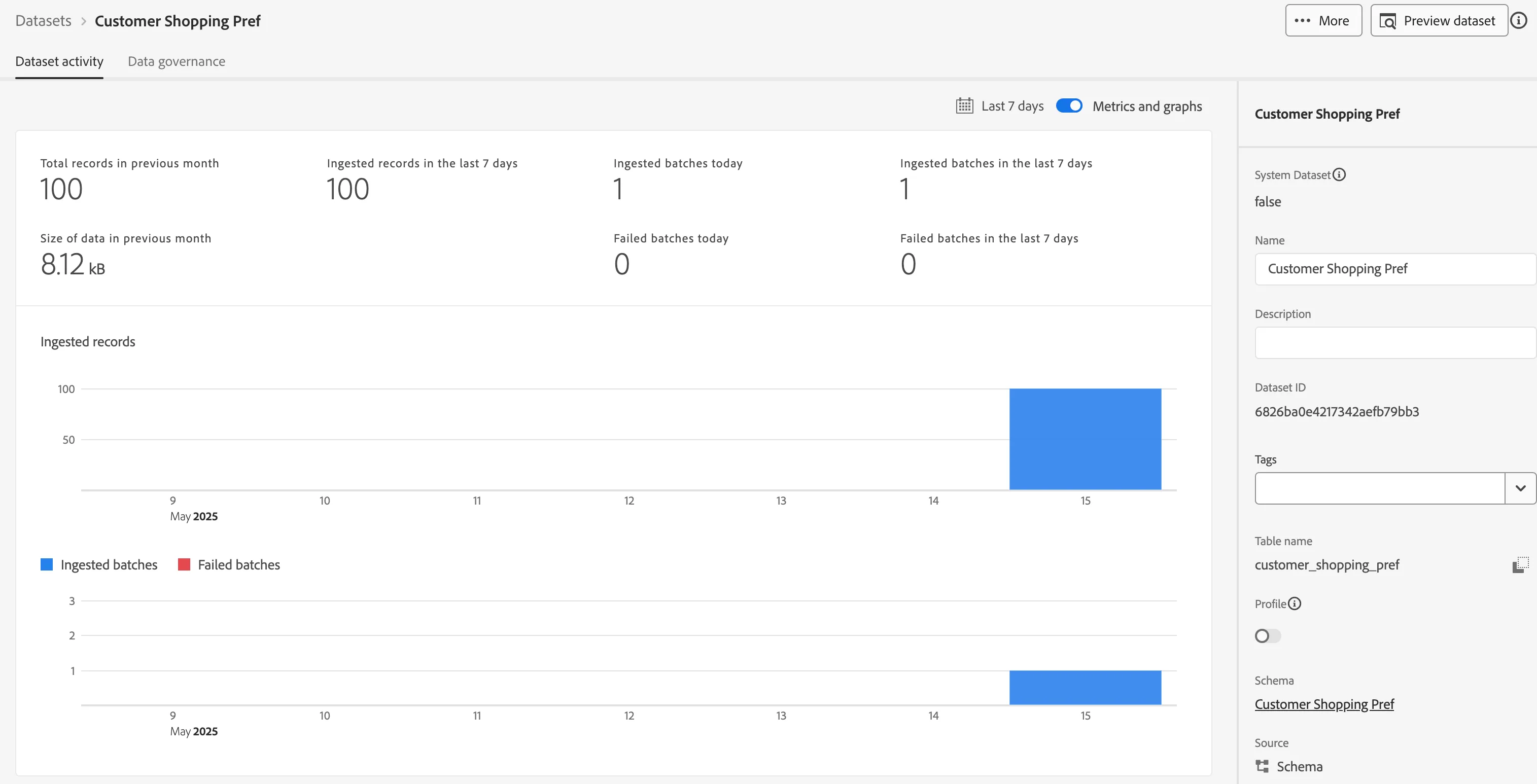Select the Dataset ID 6826ba0e4217342aefb79bb3
Screen dimensions: 1537x784
[1337, 412]
